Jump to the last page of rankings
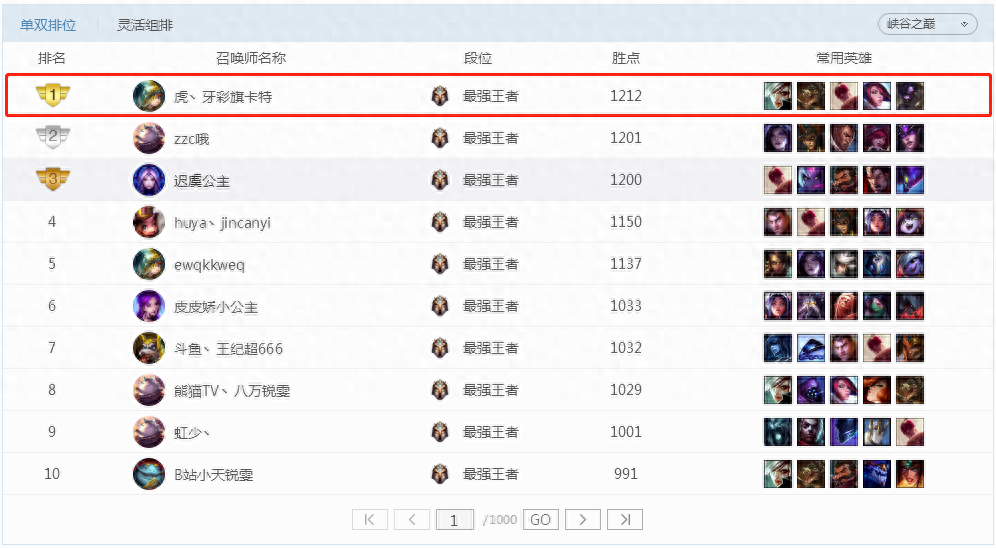Screen dimensions: 996x548 click(x=625, y=519)
